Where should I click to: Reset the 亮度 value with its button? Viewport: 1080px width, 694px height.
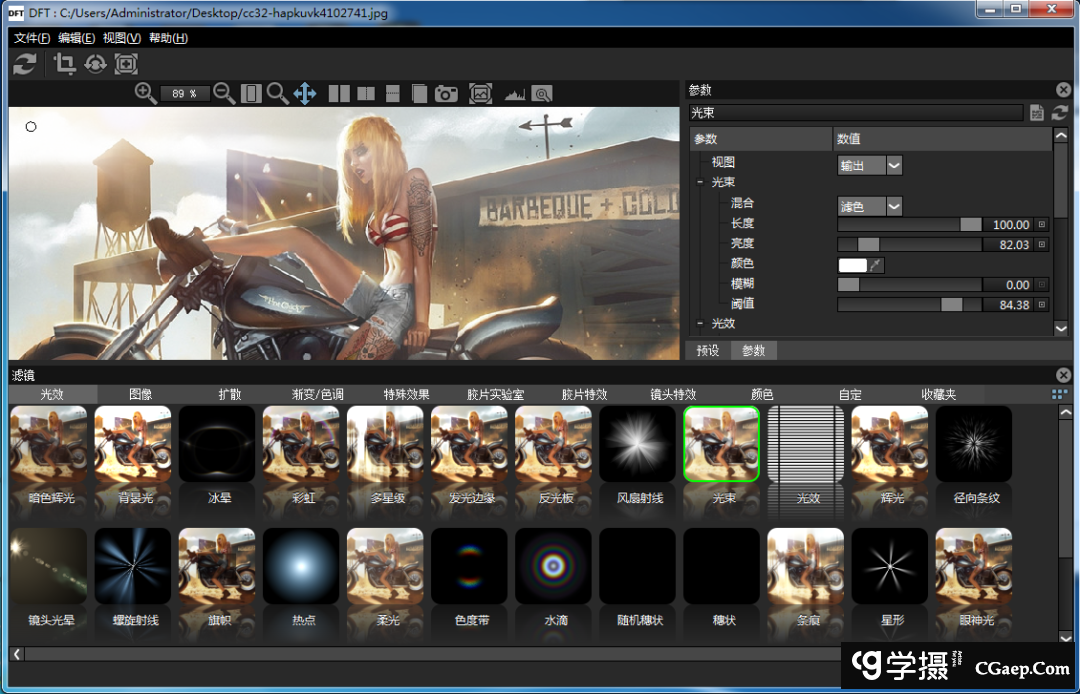(x=1042, y=245)
